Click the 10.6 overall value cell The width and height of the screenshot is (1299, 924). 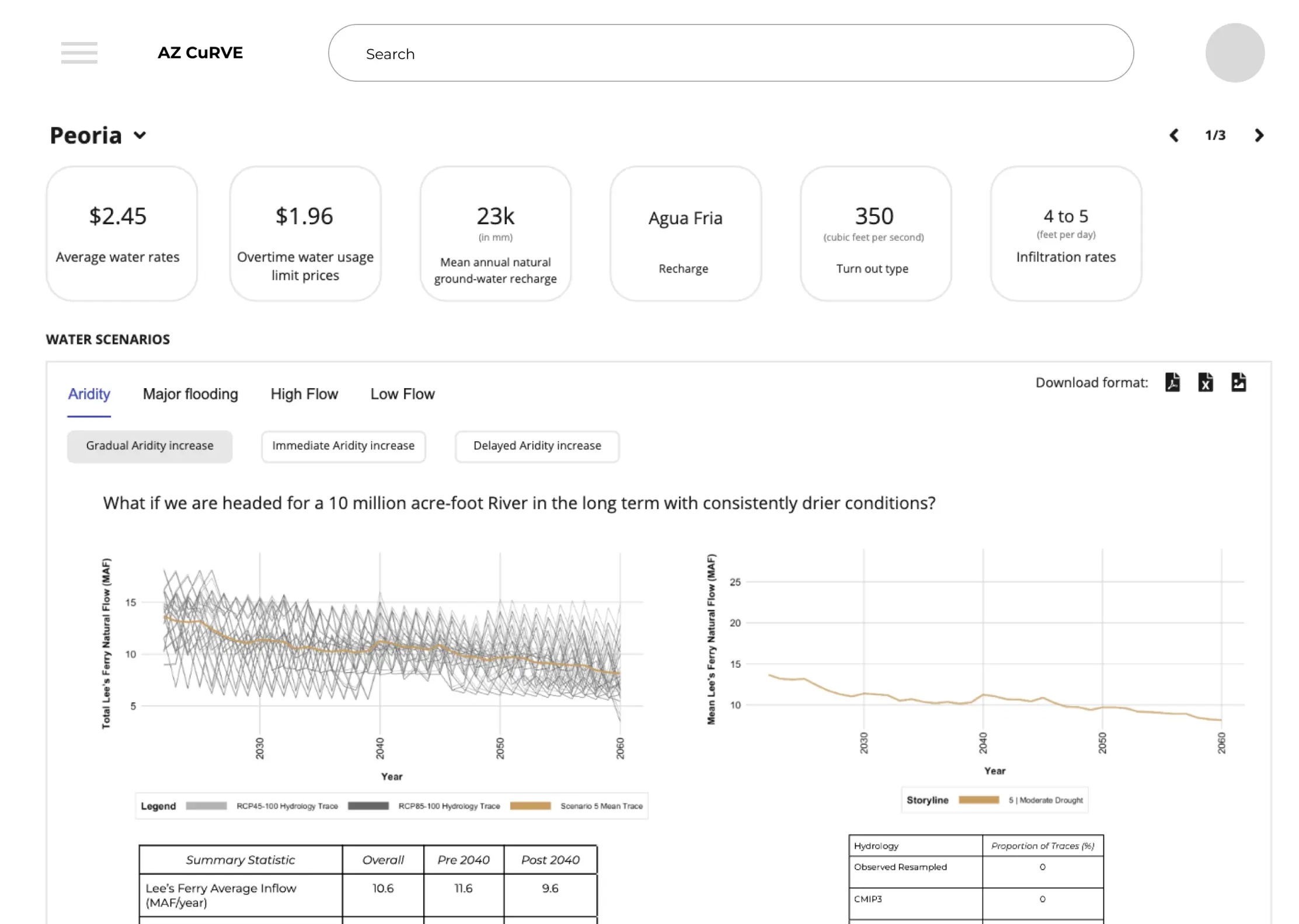coord(383,895)
